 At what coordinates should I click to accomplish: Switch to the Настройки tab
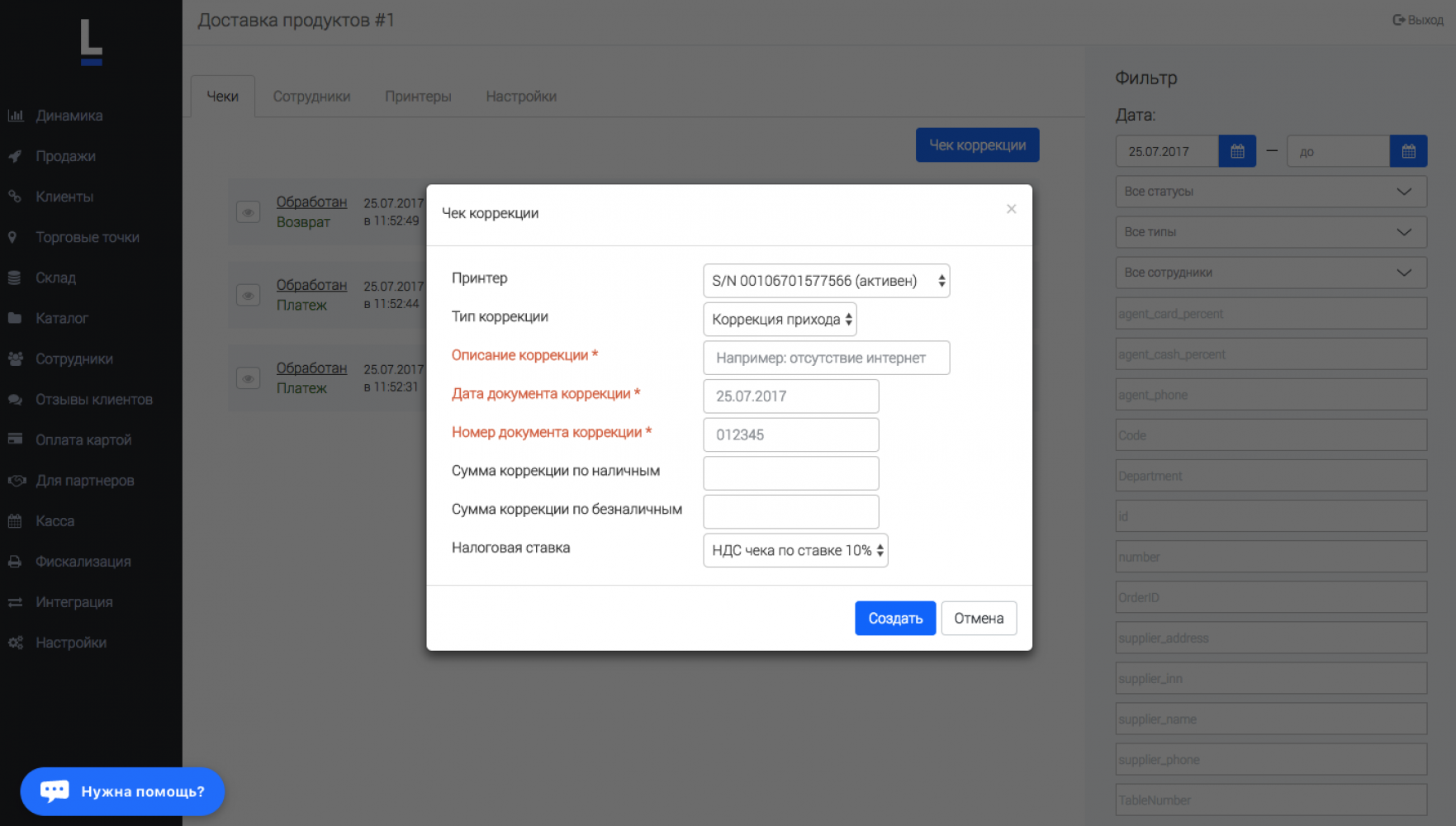(521, 97)
